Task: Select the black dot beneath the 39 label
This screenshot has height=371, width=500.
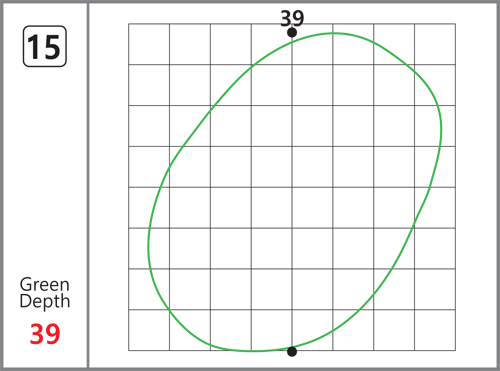Action: click(292, 33)
